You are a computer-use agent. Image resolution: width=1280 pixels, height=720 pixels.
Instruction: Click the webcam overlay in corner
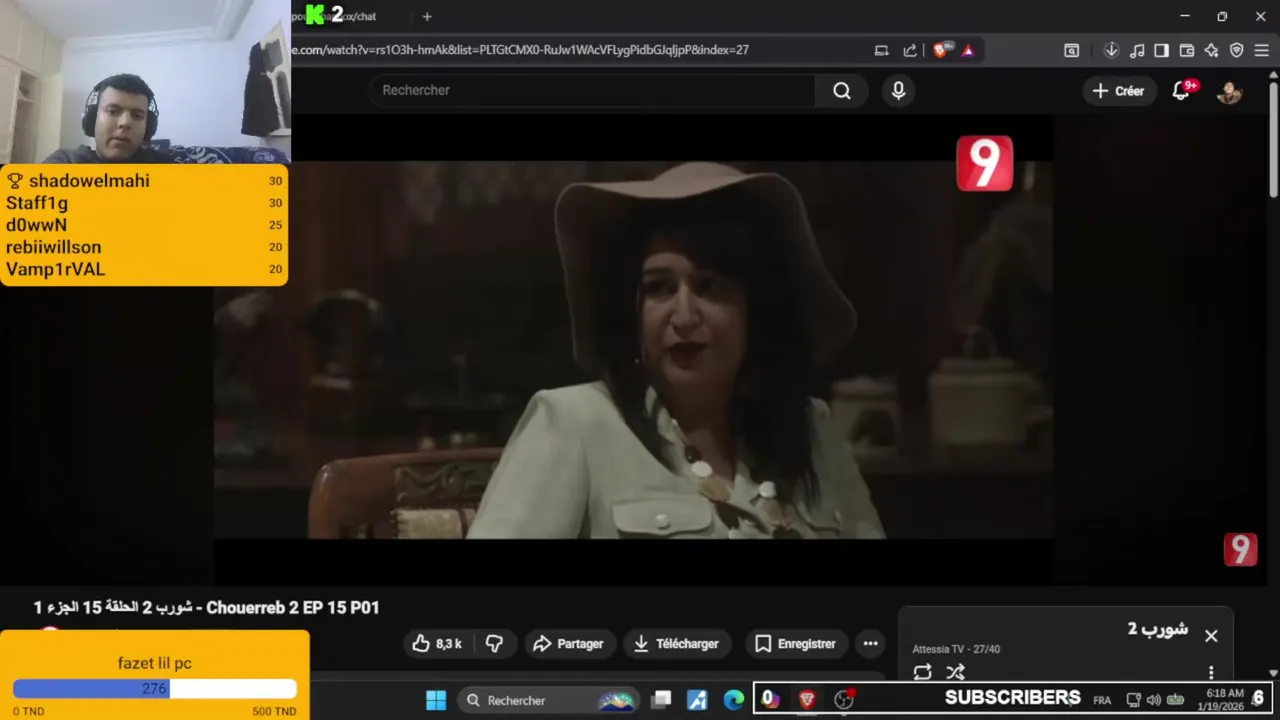[x=146, y=82]
